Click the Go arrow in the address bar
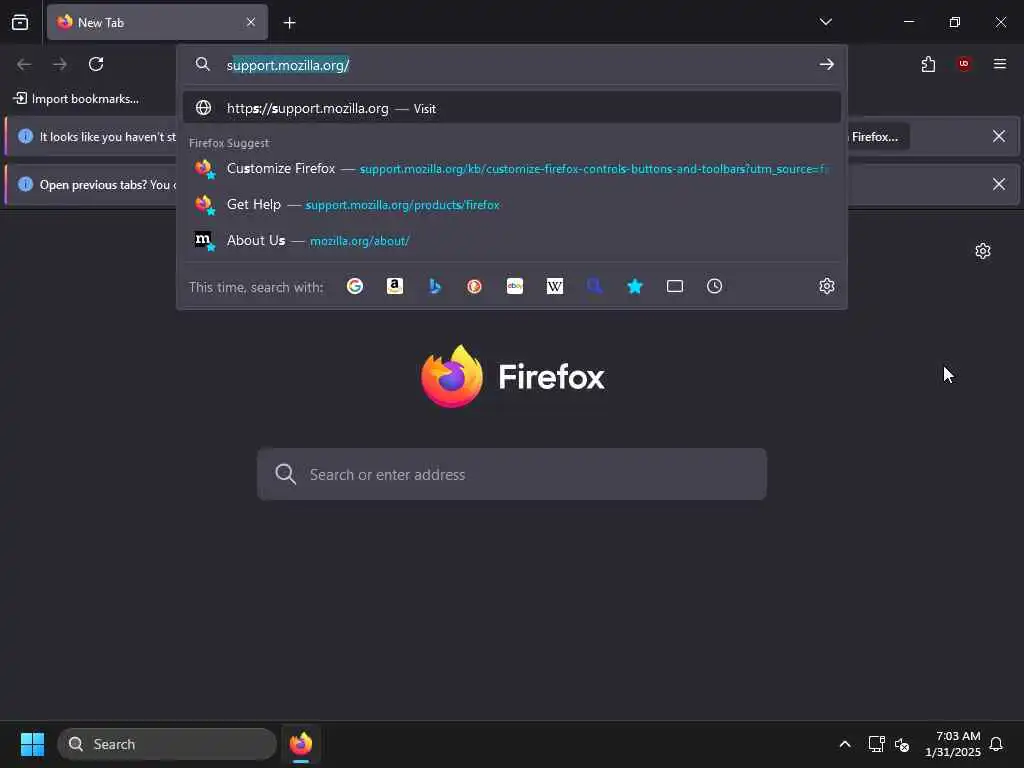Image resolution: width=1024 pixels, height=768 pixels. pyautogui.click(x=827, y=64)
